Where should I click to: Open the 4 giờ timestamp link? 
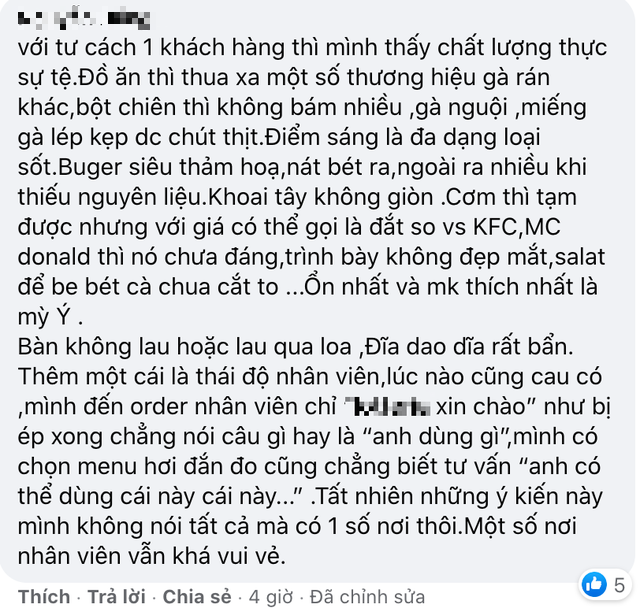(x=271, y=597)
